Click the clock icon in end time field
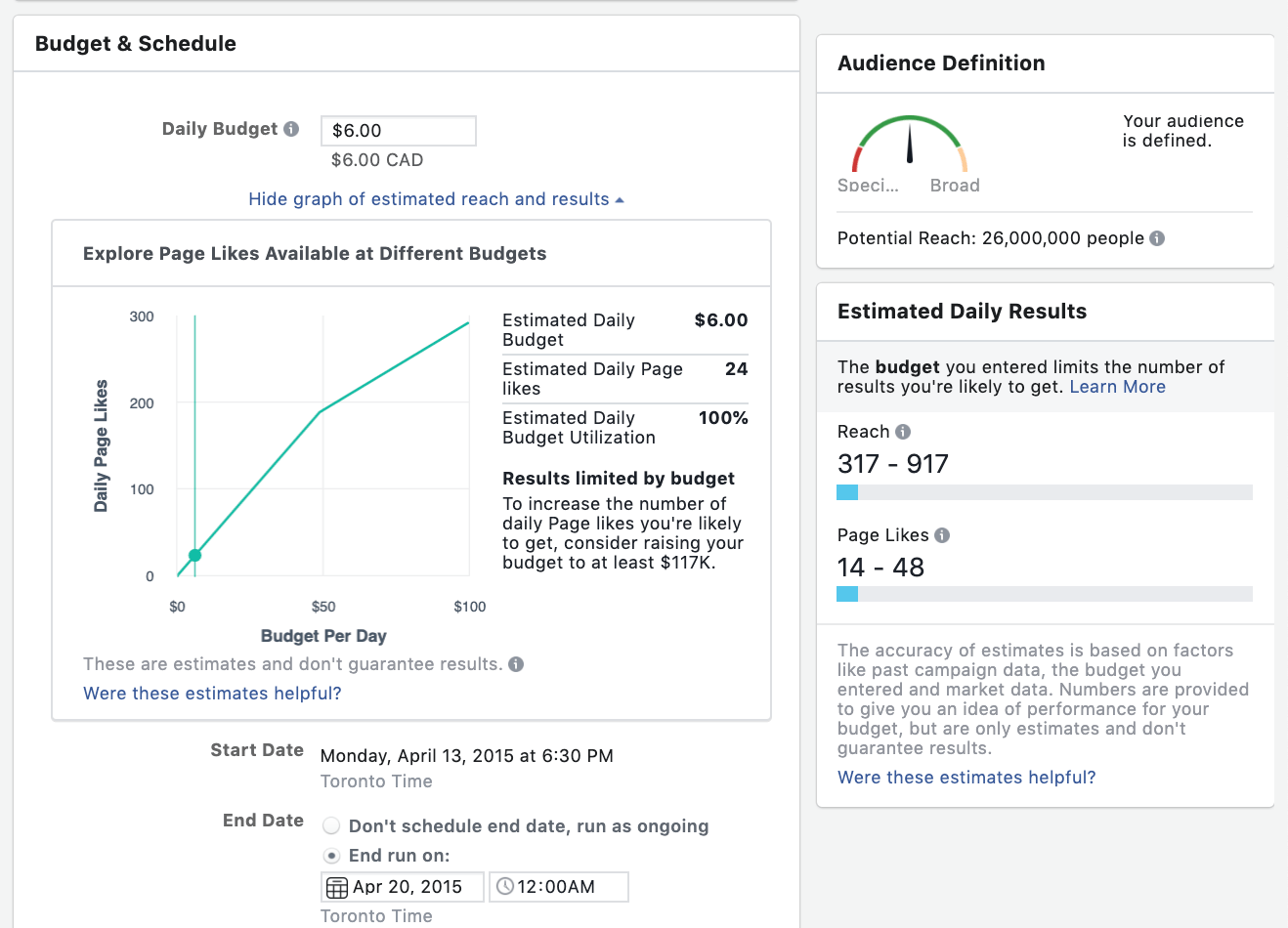1288x928 pixels. pyautogui.click(x=505, y=887)
